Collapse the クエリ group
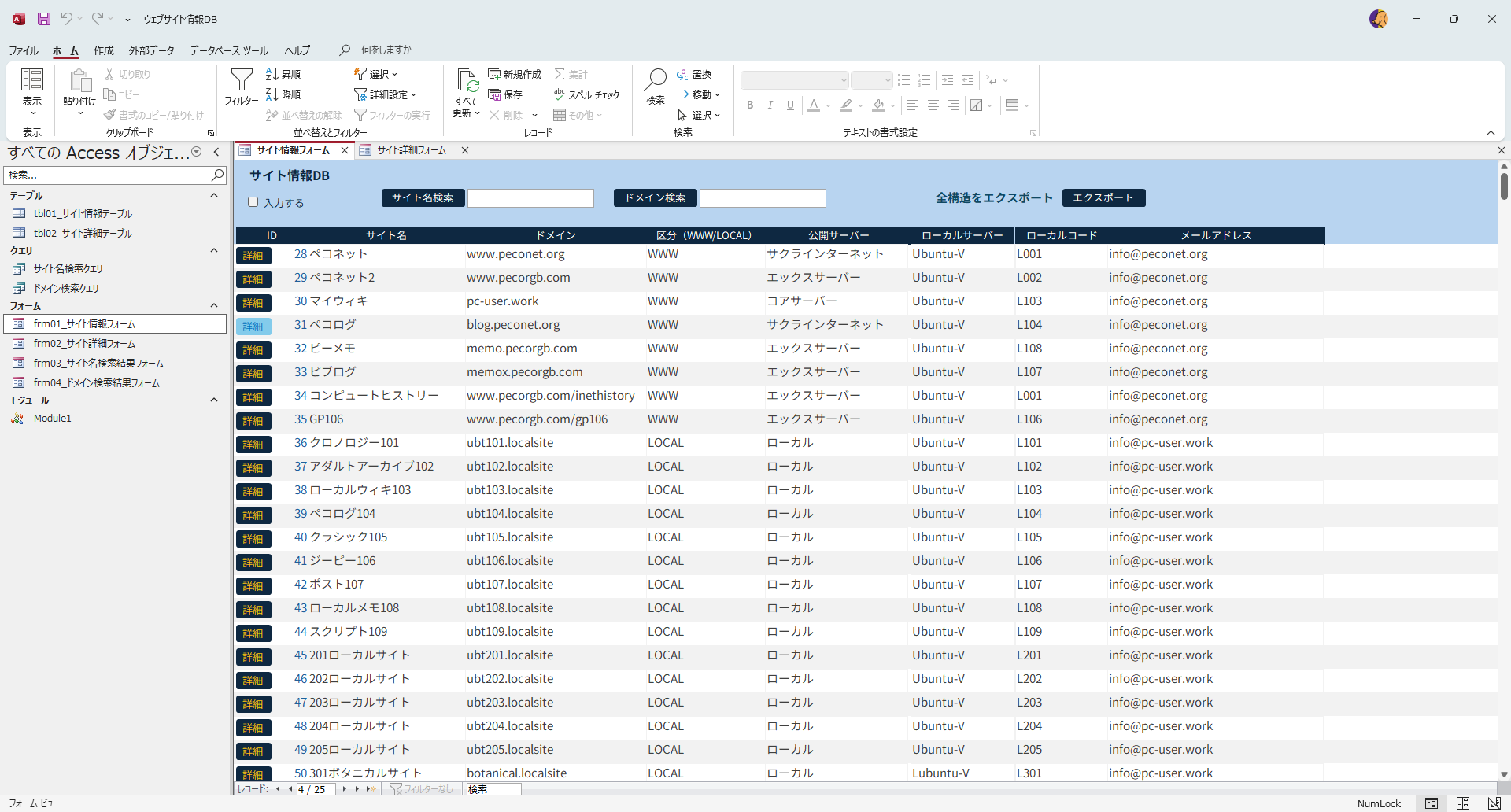This screenshot has width=1511, height=812. tap(214, 250)
